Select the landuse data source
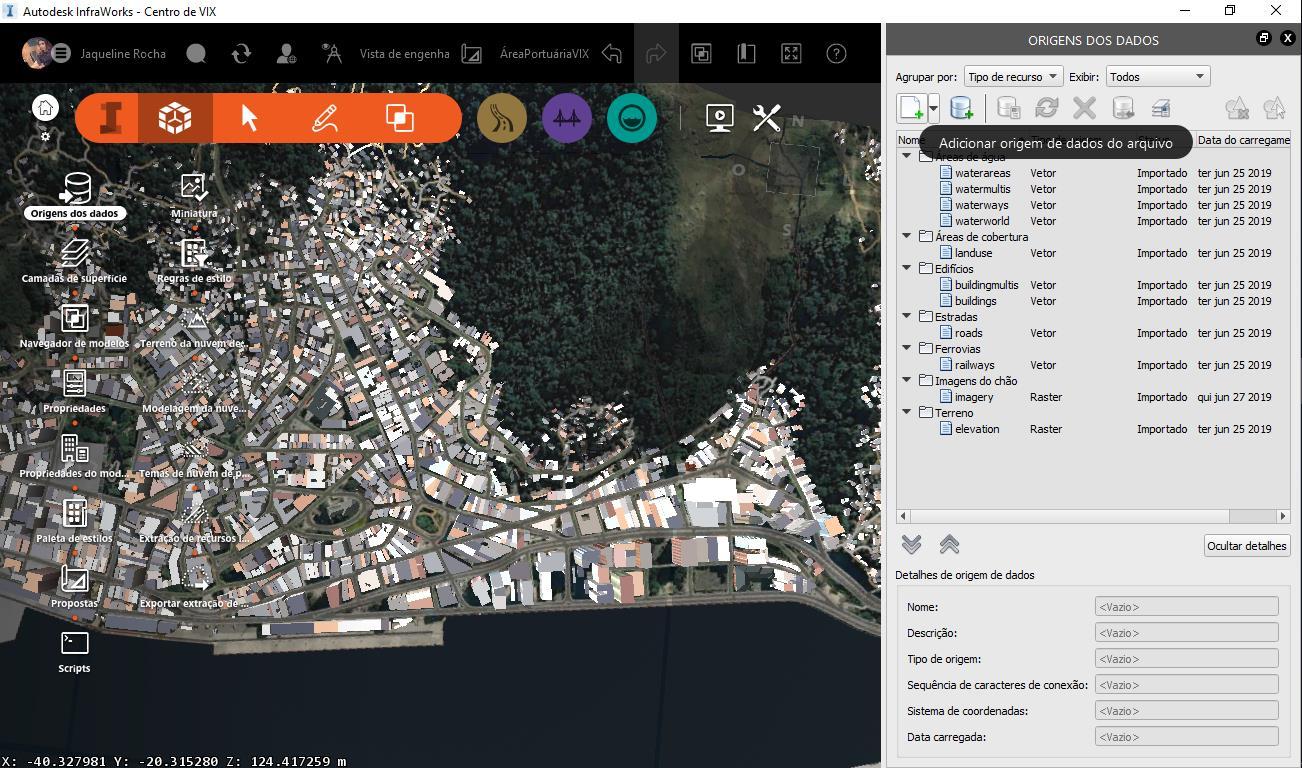 pos(973,253)
